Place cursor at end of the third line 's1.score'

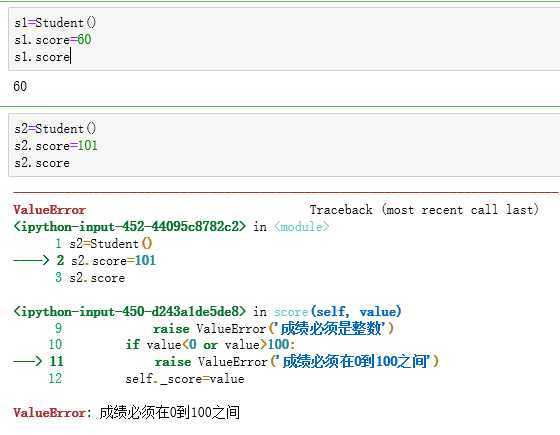point(70,57)
